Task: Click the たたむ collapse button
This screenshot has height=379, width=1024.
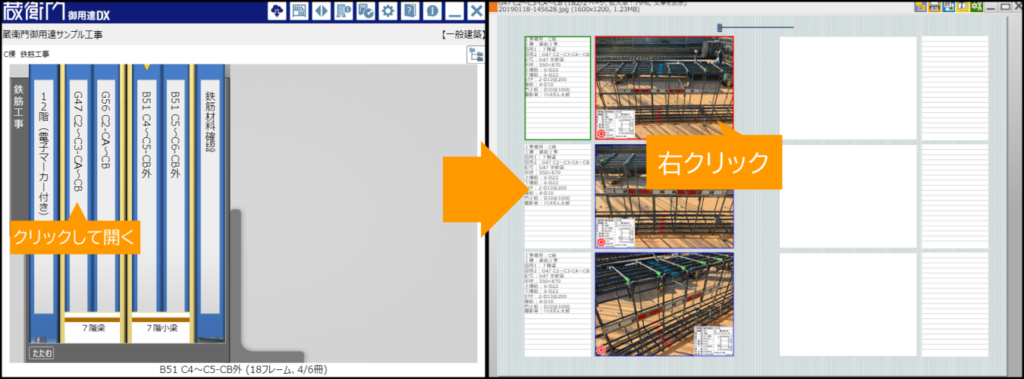Action: click(x=40, y=354)
